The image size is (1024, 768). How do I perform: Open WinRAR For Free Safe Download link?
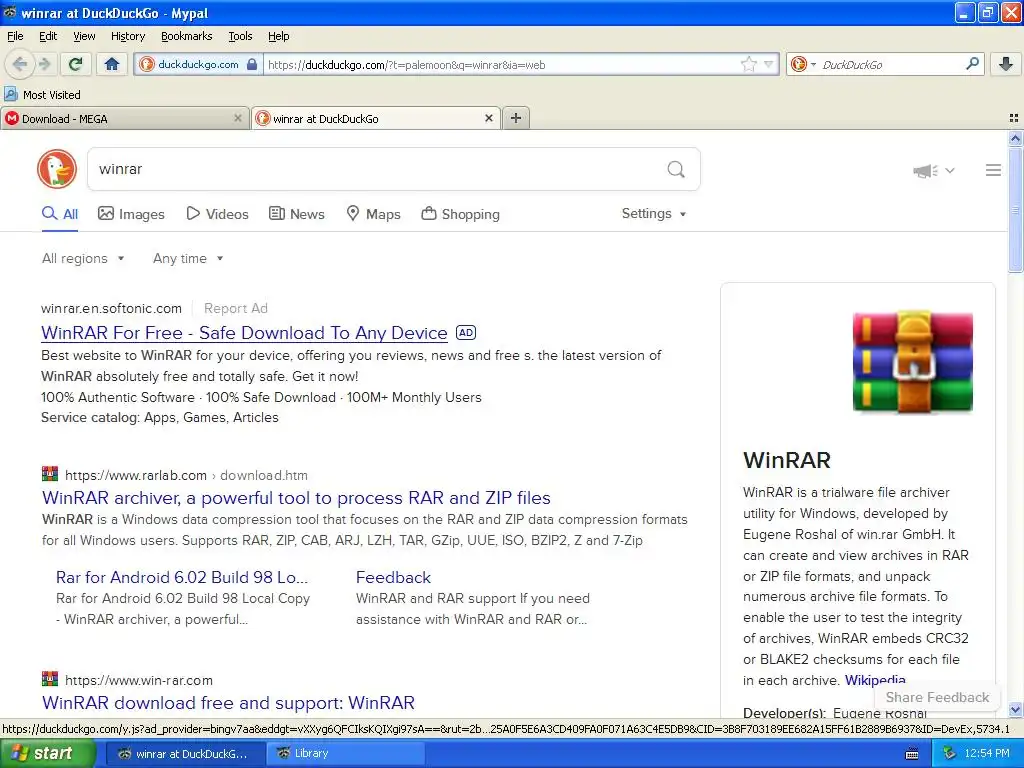click(244, 333)
